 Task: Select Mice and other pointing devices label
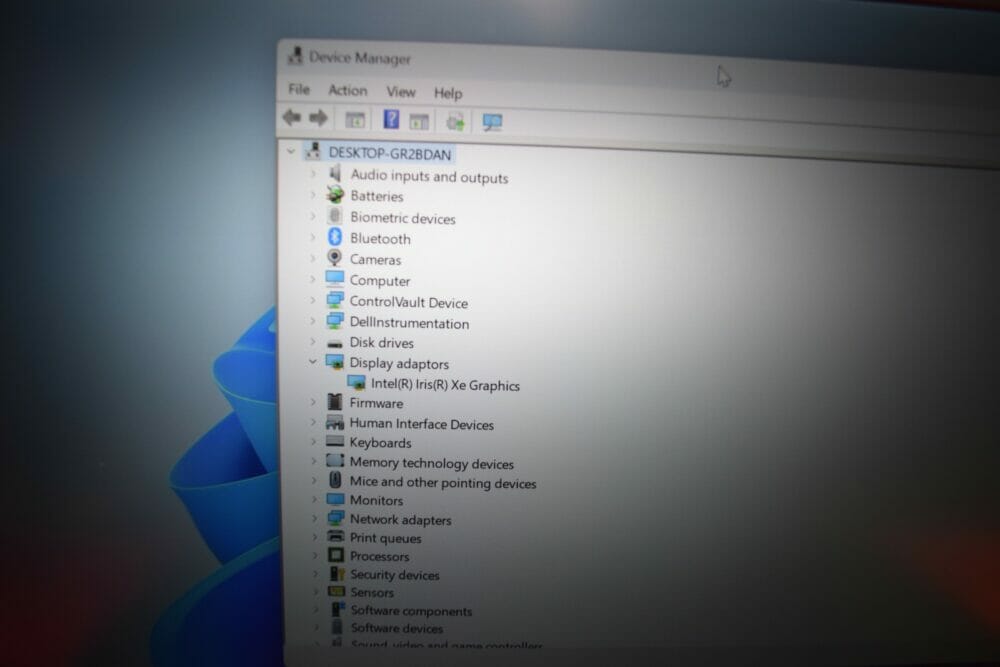(x=443, y=483)
